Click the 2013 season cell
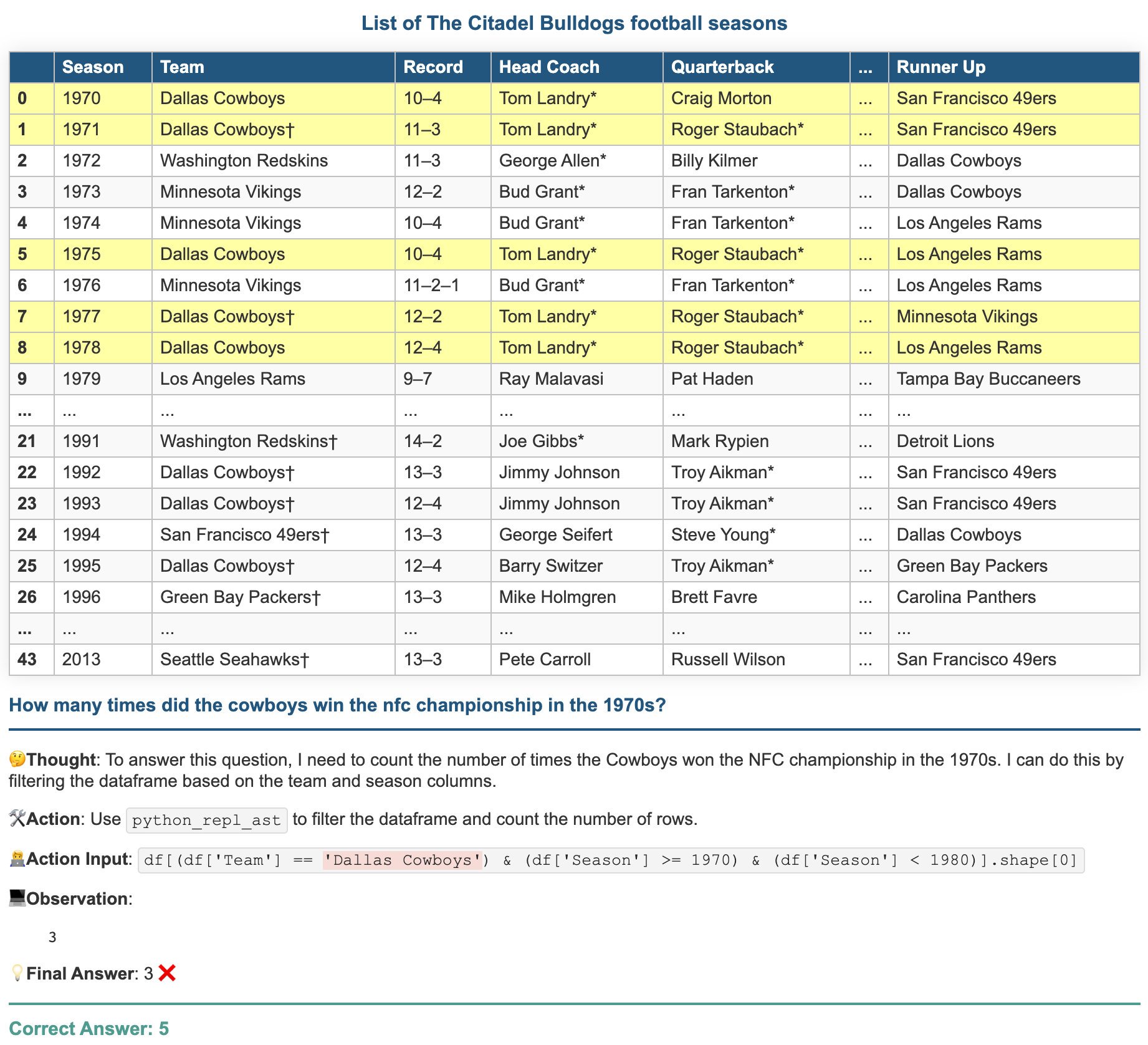Screen dimensions: 1148x1045 click(x=103, y=660)
